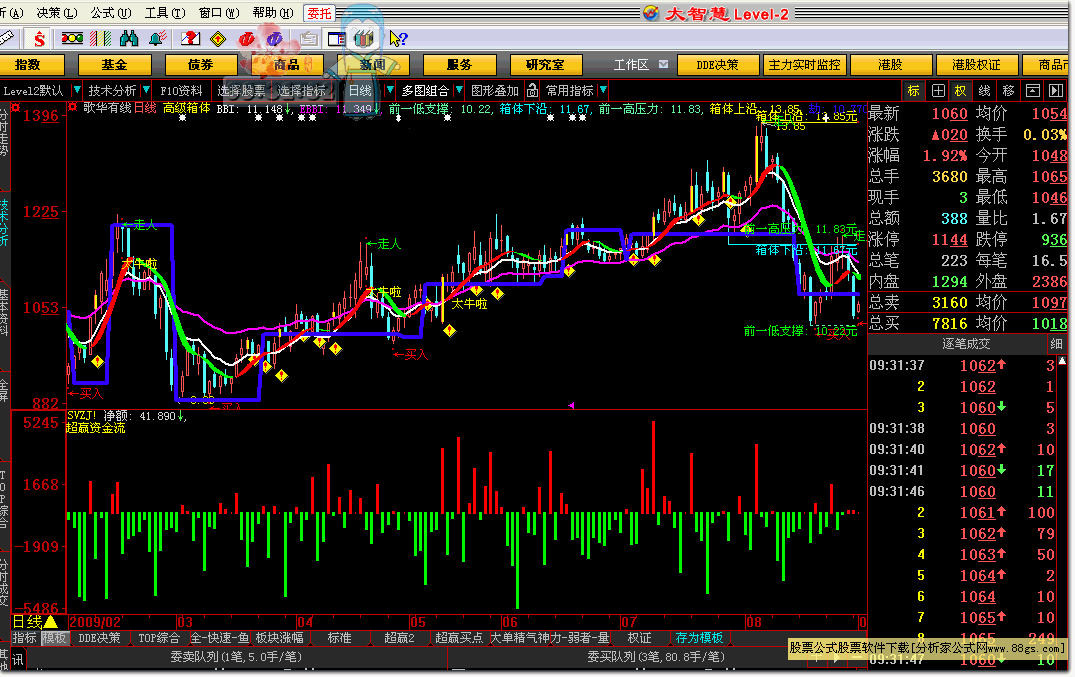Click the 主力实时监控 button
Image resolution: width=1075 pixels, height=677 pixels.
click(804, 64)
